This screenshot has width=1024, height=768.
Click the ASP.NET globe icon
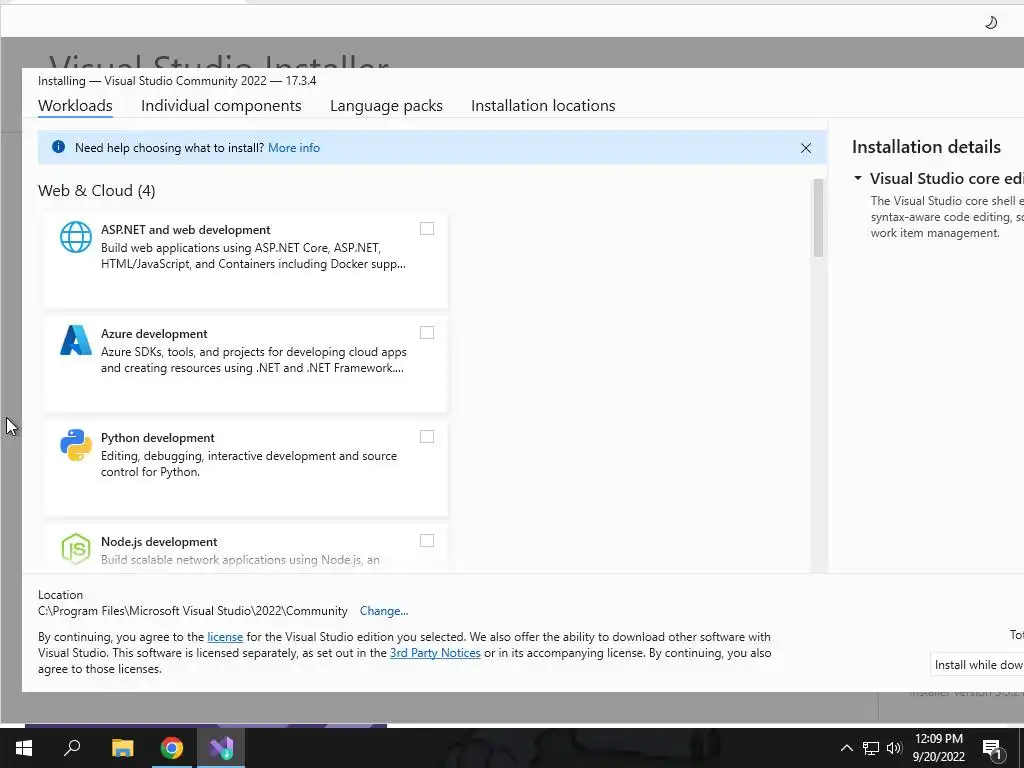pyautogui.click(x=76, y=236)
